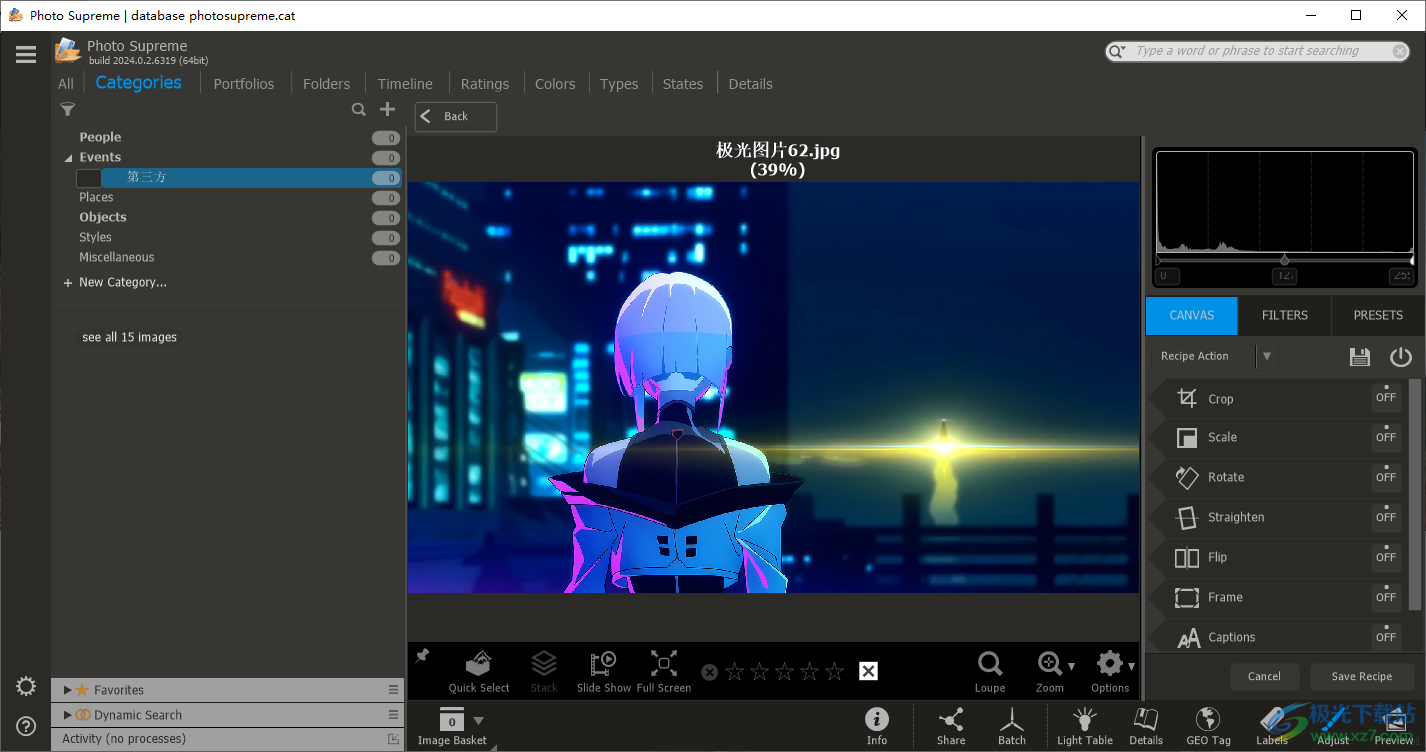
Task: Open Options dropdown gear
Action: pyautogui.click(x=1110, y=671)
